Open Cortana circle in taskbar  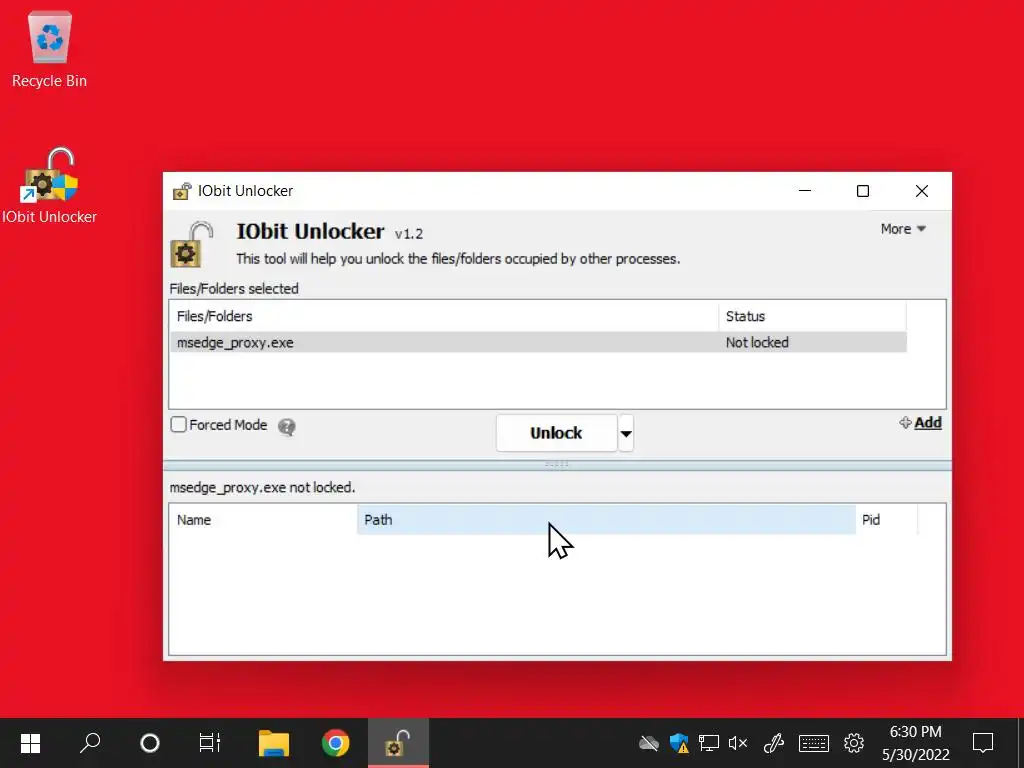pos(150,743)
